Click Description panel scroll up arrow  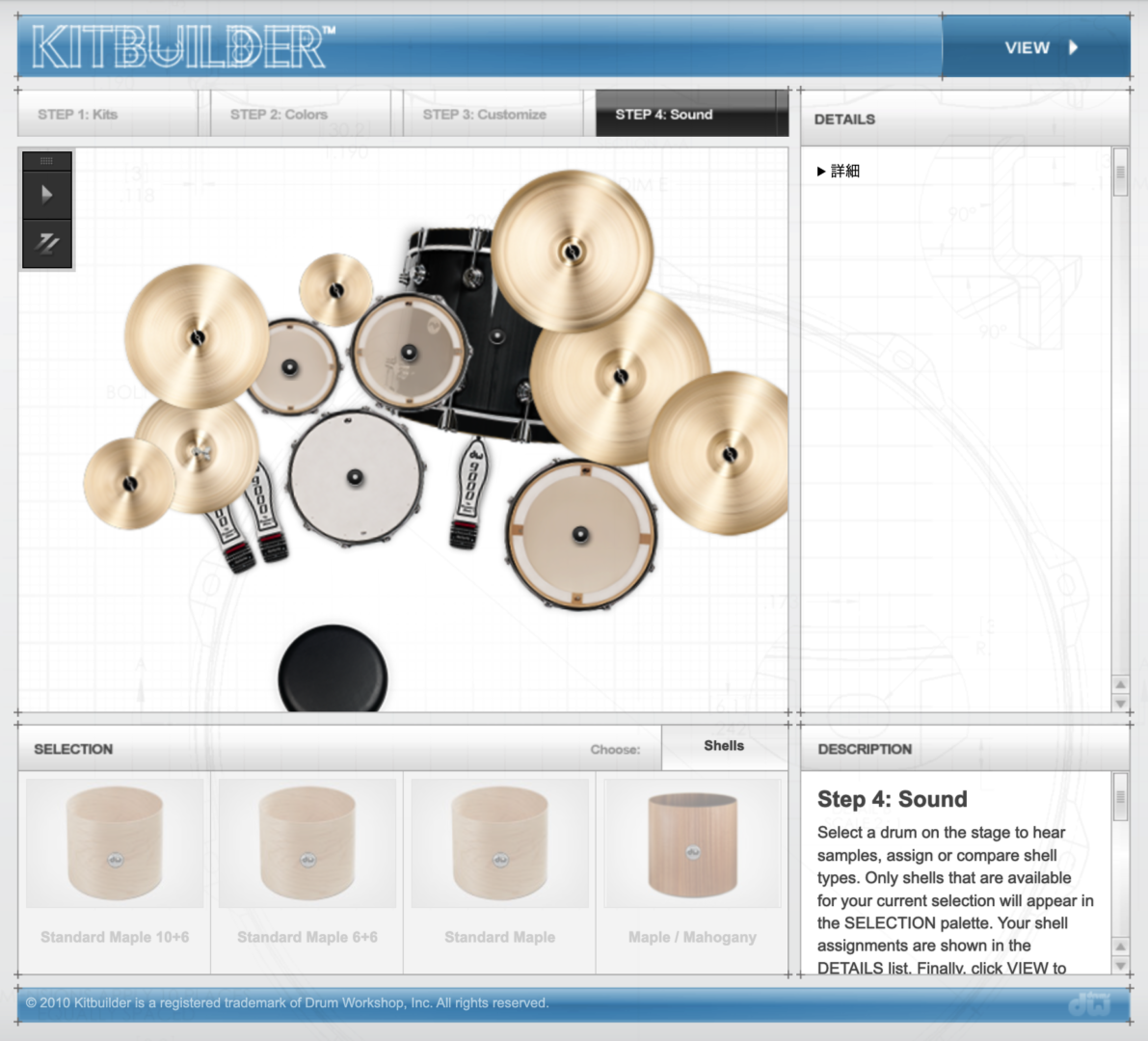pos(1120,947)
